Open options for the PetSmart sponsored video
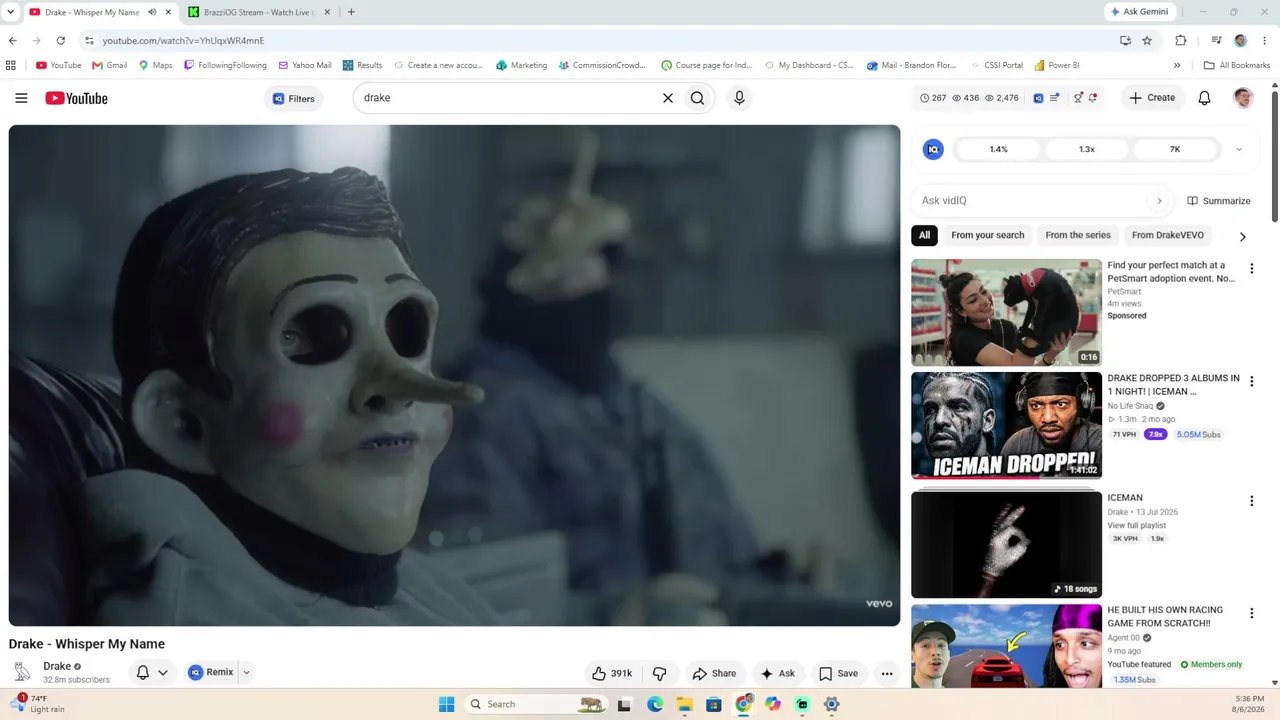 (x=1251, y=269)
